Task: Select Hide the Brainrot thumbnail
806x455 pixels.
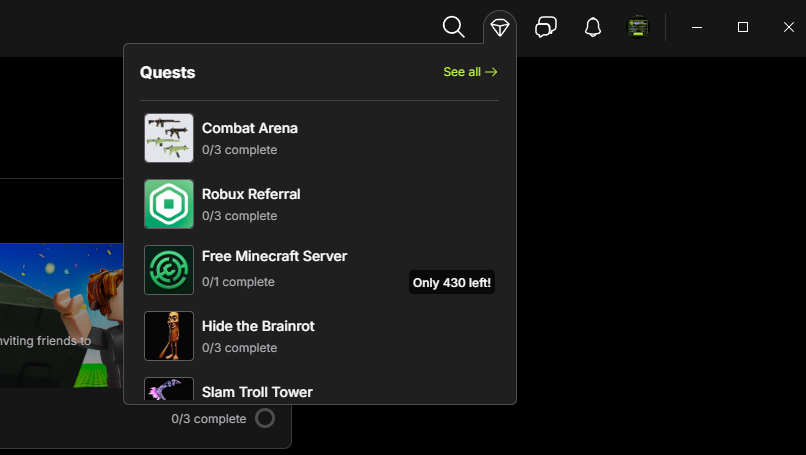Action: (169, 336)
